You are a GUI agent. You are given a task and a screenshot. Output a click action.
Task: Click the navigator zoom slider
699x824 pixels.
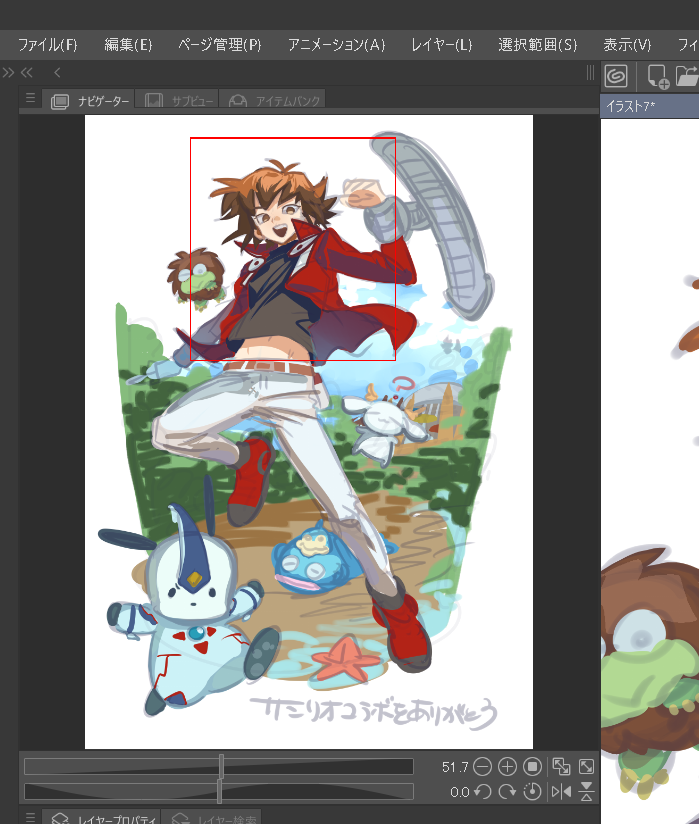pos(219,766)
